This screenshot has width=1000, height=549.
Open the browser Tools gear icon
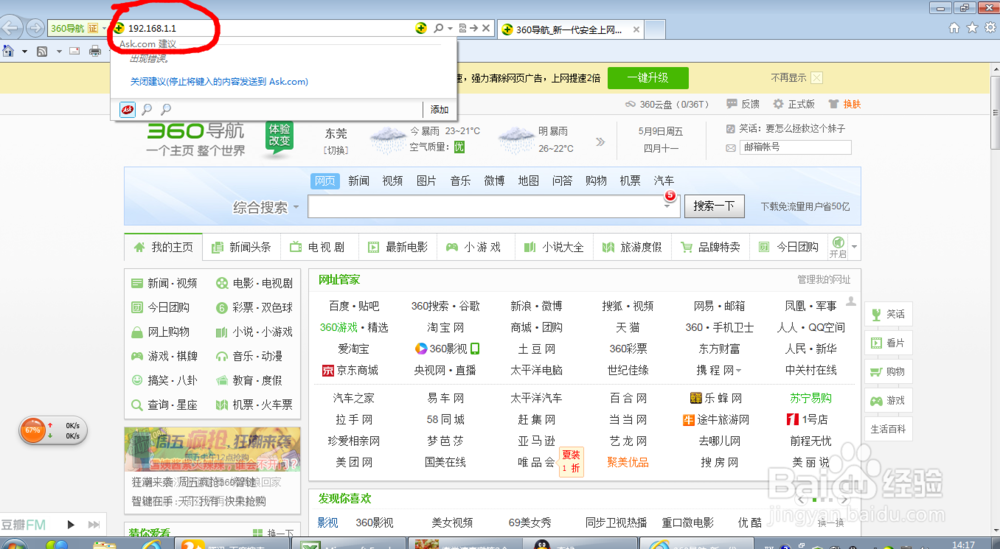click(990, 27)
